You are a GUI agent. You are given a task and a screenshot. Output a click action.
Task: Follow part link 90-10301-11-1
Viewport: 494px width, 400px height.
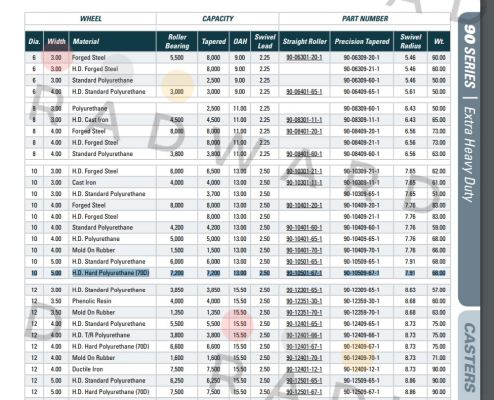point(304,183)
